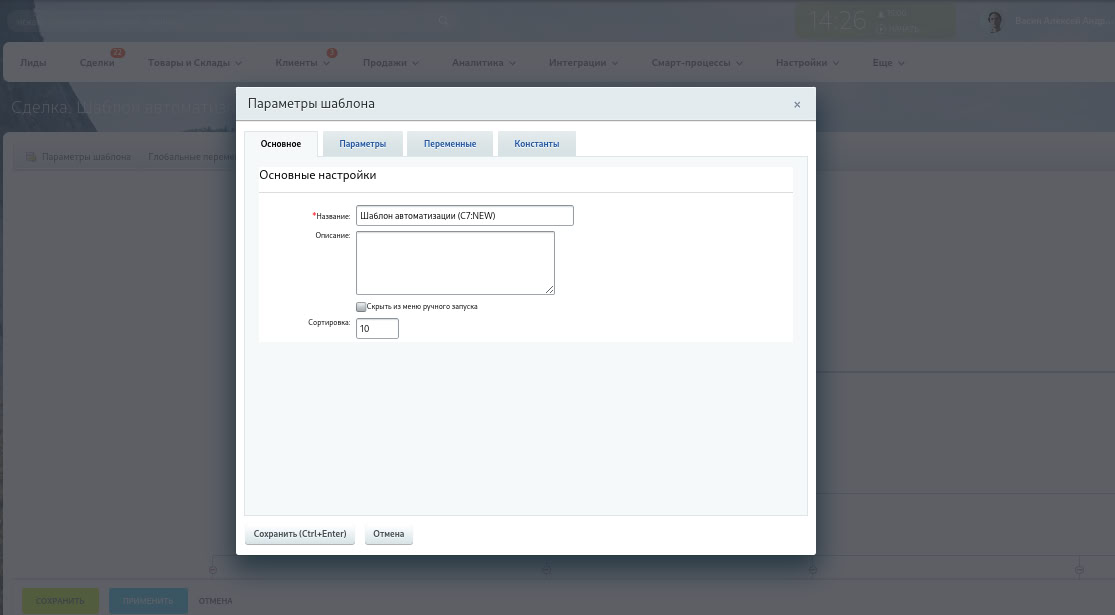
Task: Focus the Описание text area
Action: point(455,263)
